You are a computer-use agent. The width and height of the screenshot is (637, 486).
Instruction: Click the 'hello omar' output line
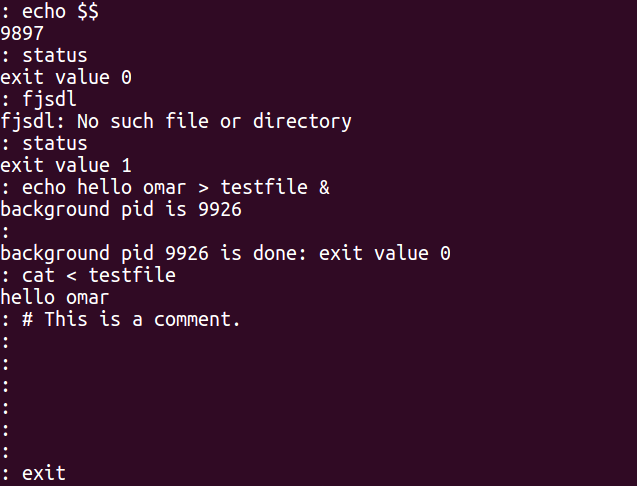55,297
